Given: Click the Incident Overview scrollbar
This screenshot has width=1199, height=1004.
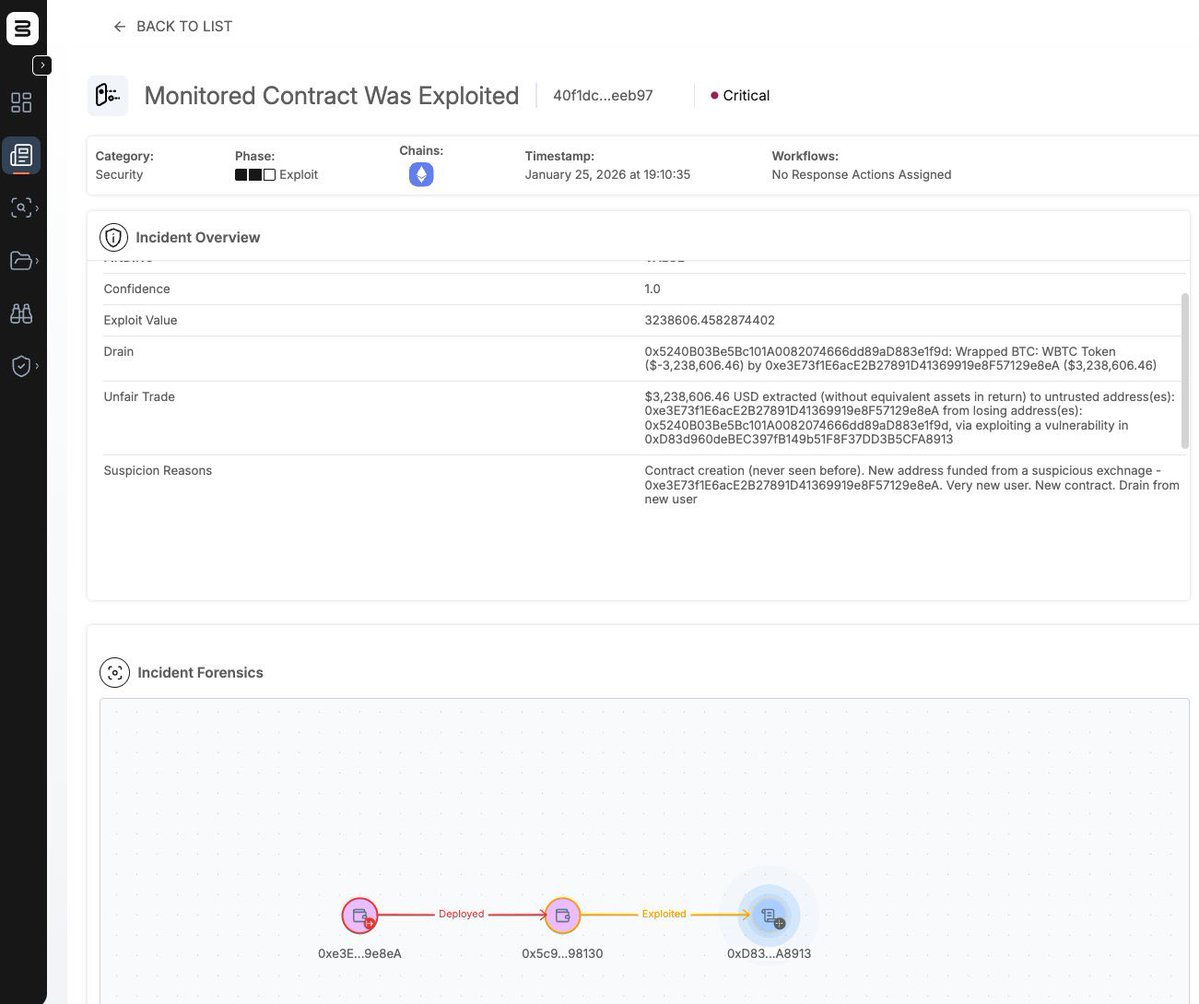Looking at the screenshot, I should click(x=1185, y=370).
